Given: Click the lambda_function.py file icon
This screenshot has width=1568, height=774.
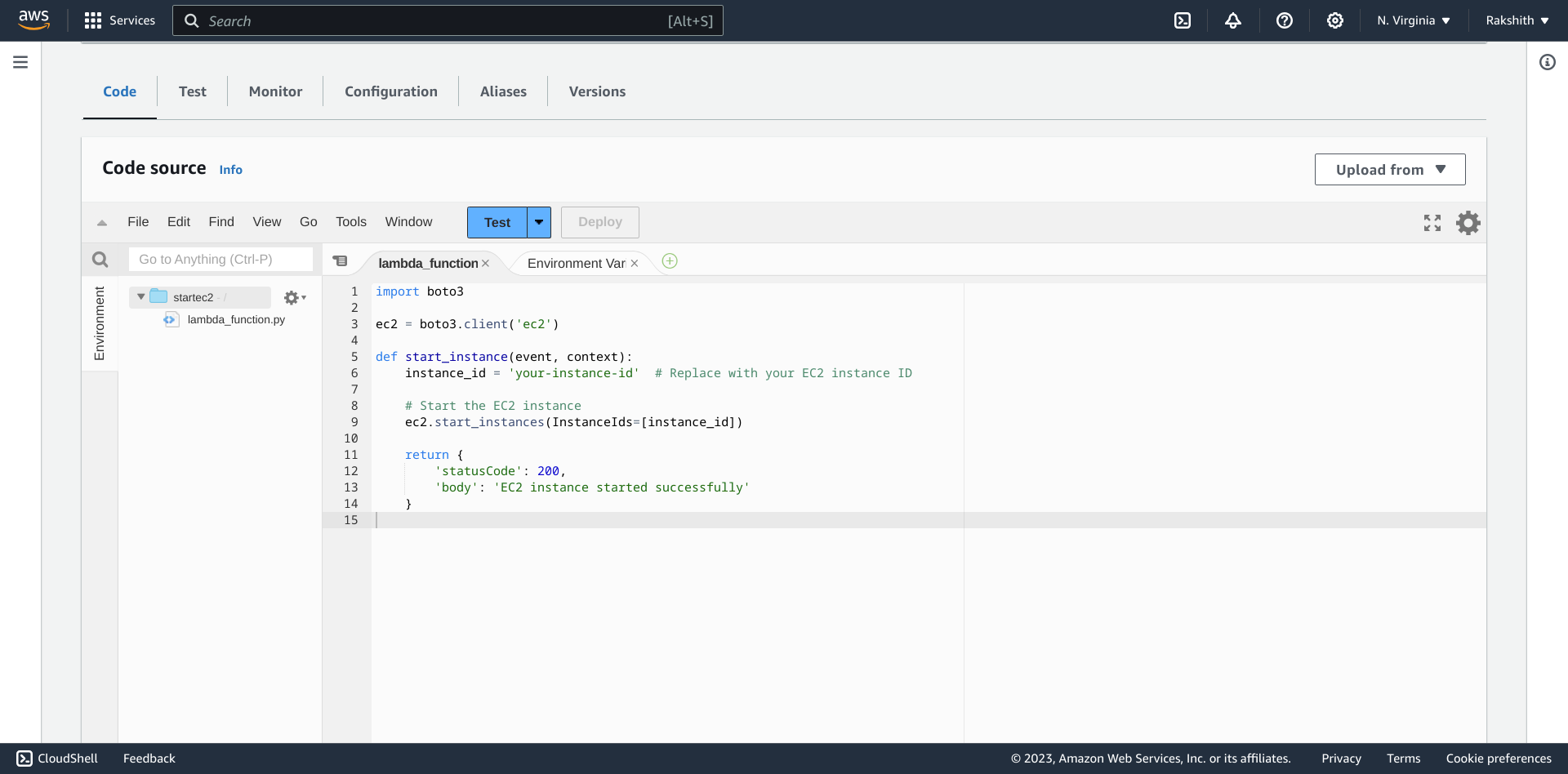Looking at the screenshot, I should (171, 319).
